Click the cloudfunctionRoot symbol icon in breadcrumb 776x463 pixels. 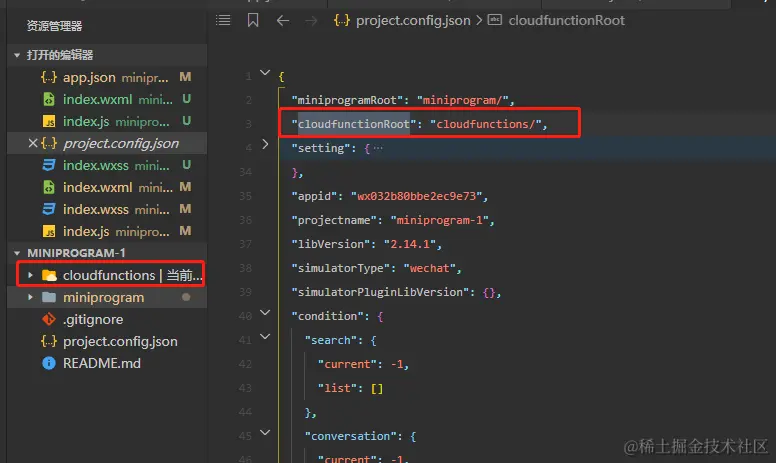coord(494,20)
